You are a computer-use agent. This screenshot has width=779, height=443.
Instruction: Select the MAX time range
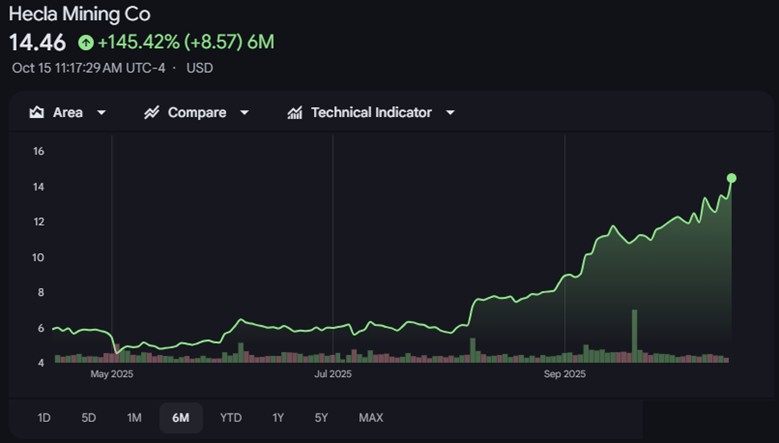[371, 417]
